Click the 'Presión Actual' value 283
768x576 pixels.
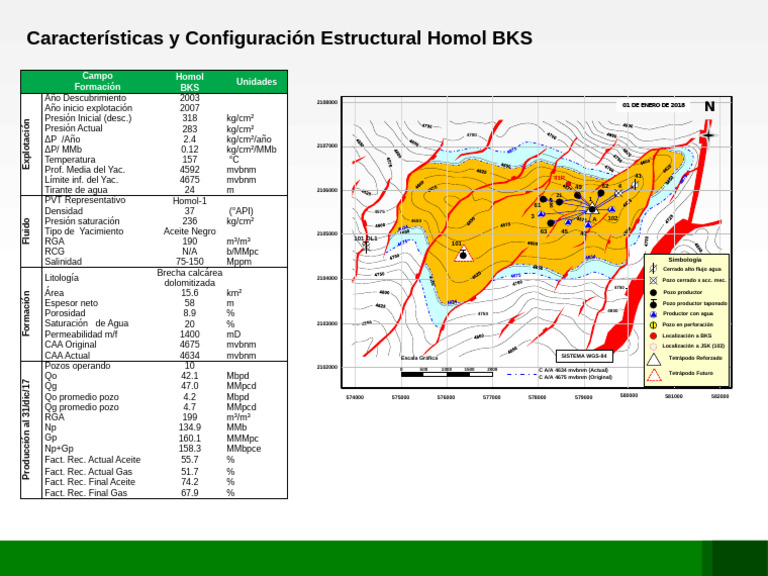190,129
